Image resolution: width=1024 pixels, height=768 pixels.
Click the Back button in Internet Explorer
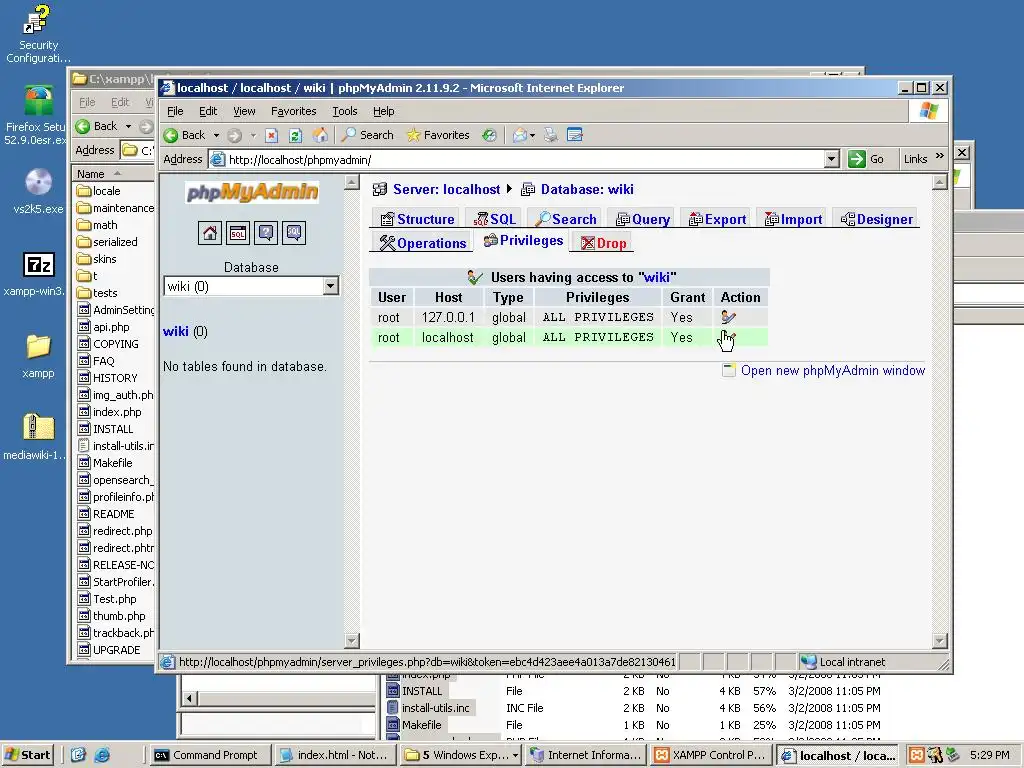point(185,135)
